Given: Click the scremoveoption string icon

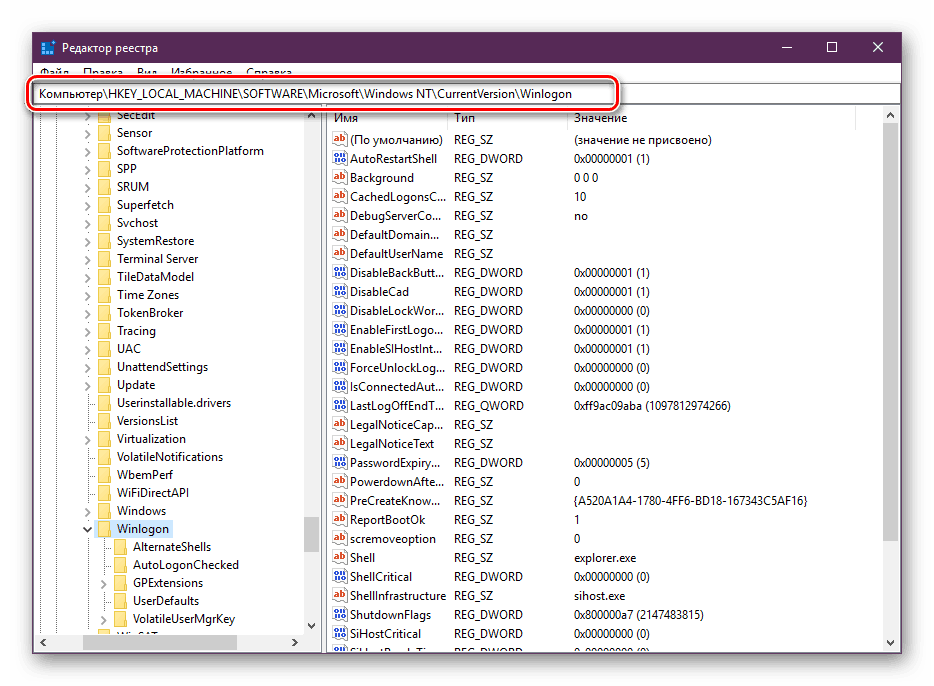Looking at the screenshot, I should click(x=340, y=538).
